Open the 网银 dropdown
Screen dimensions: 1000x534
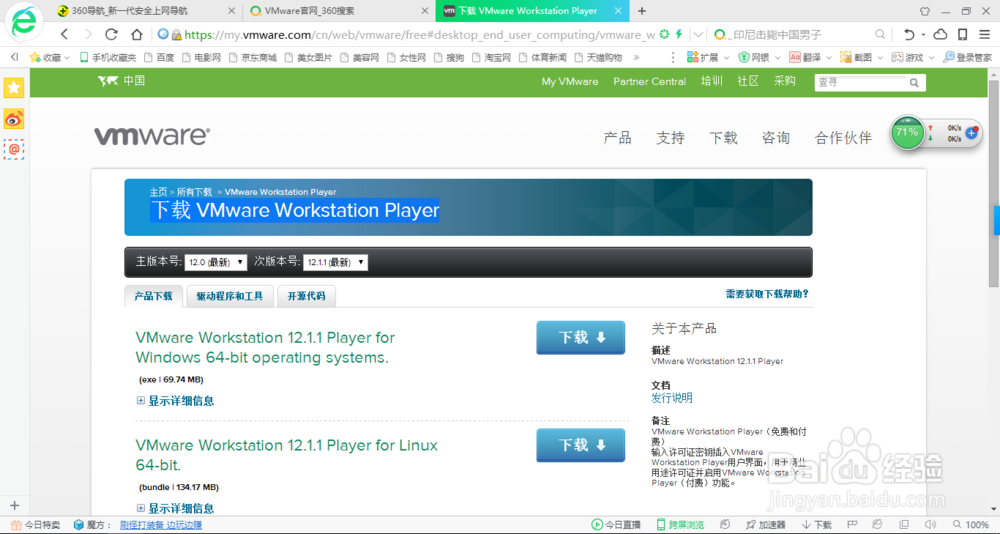tap(759, 57)
